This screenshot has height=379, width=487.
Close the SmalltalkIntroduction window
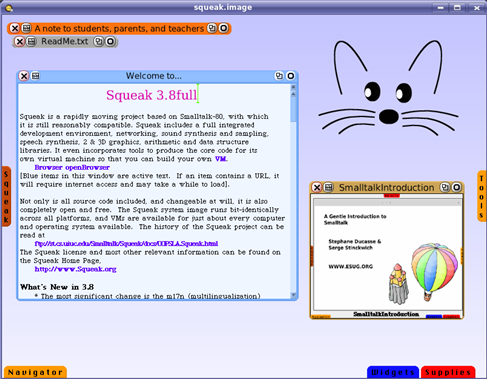click(x=317, y=188)
